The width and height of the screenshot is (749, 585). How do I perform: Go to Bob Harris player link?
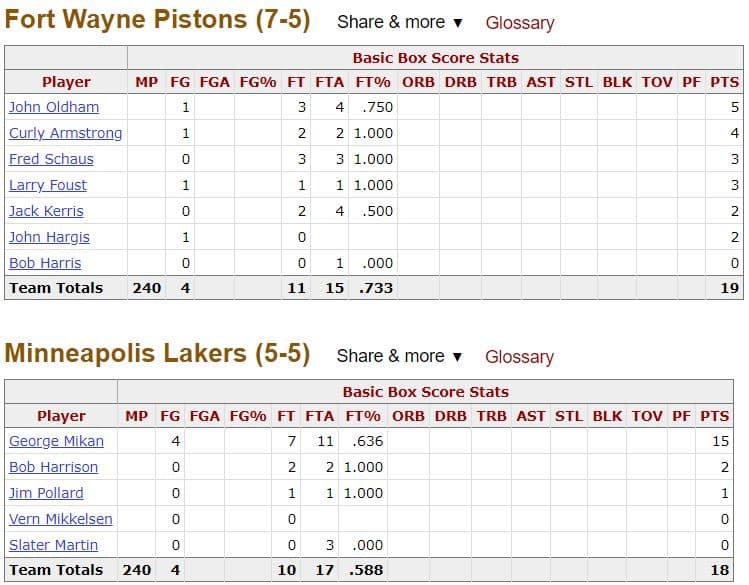45,263
